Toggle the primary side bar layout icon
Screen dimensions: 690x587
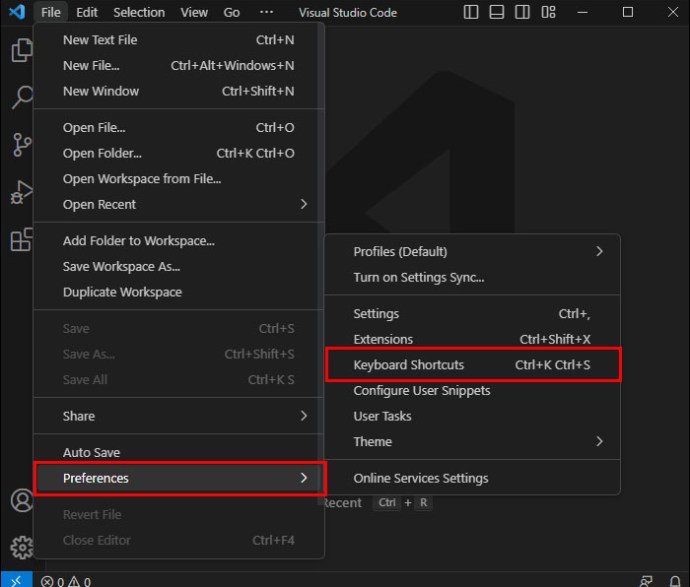click(471, 12)
